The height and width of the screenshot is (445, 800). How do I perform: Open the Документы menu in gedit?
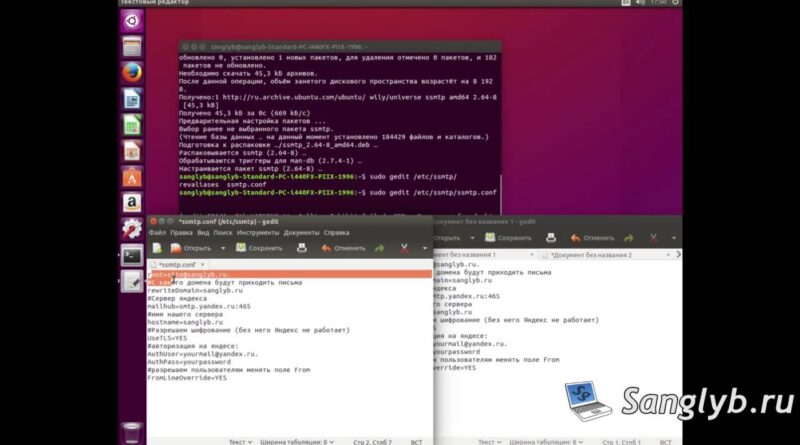point(302,233)
